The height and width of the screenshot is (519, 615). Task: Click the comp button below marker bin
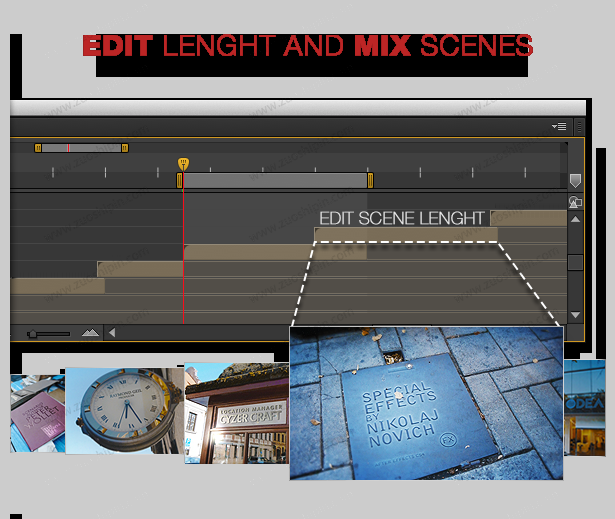(575, 202)
